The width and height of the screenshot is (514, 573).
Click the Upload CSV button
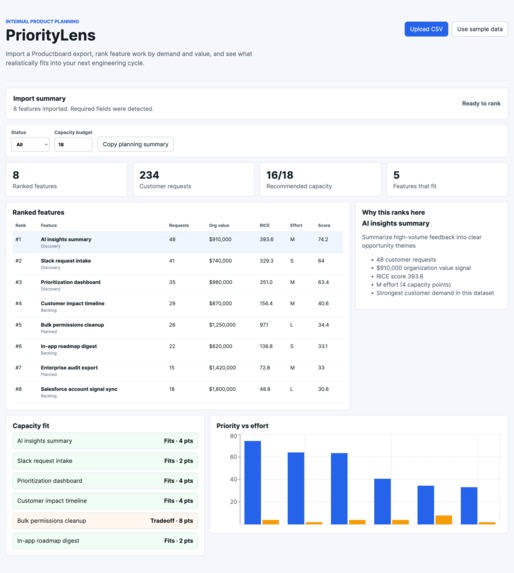(x=426, y=29)
